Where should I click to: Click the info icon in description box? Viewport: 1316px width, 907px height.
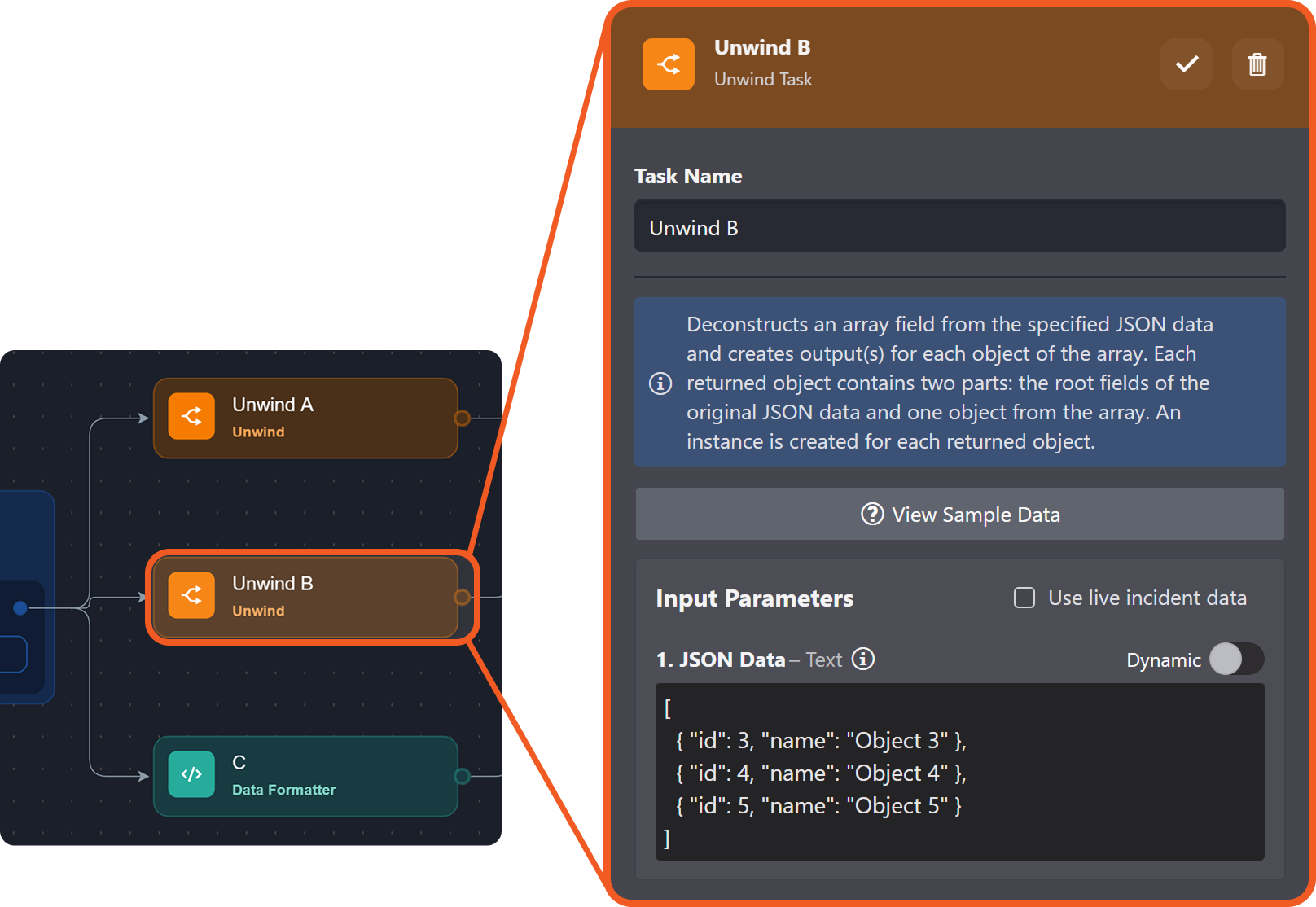(x=660, y=383)
